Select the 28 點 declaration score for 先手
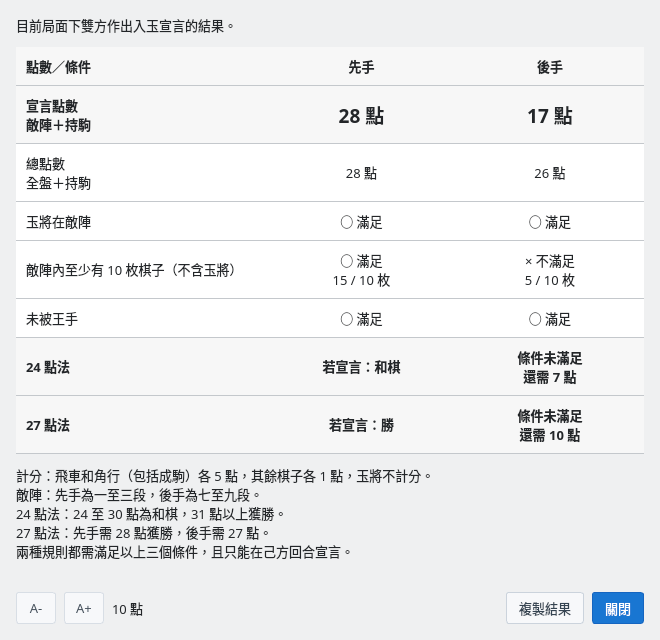This screenshot has width=660, height=640. point(361,116)
